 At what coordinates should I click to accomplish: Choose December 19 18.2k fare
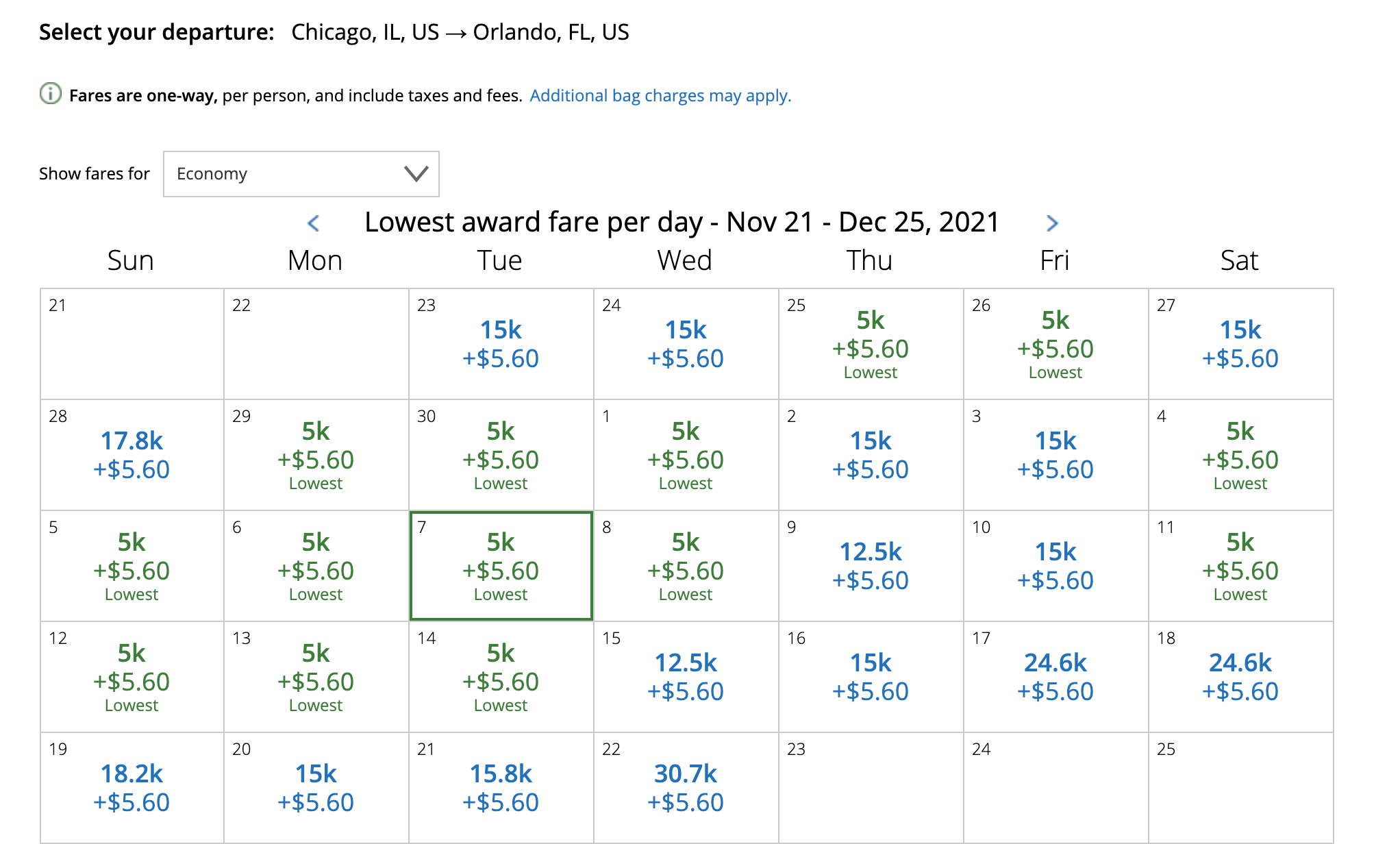(x=132, y=788)
